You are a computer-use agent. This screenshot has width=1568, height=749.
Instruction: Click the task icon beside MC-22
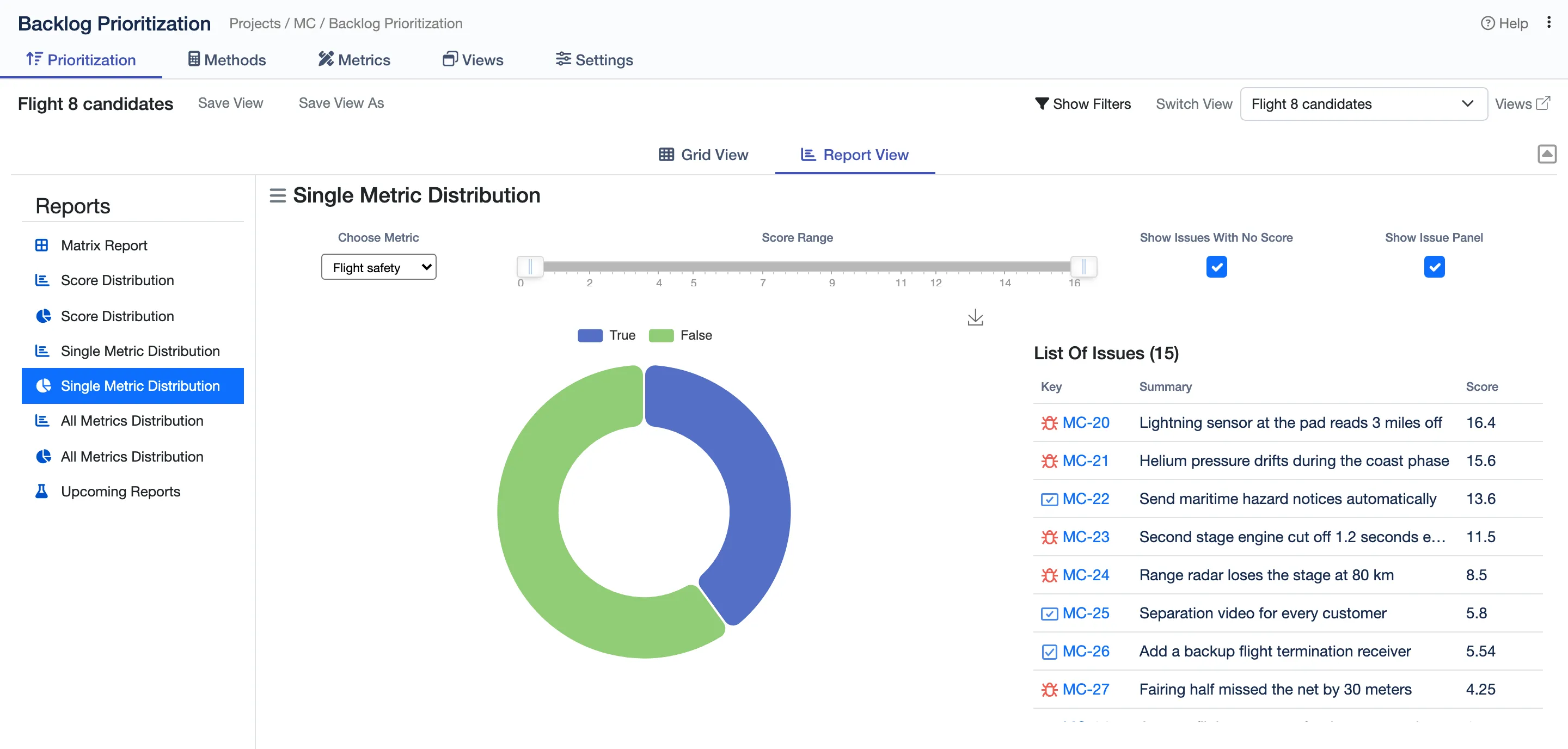click(1049, 499)
